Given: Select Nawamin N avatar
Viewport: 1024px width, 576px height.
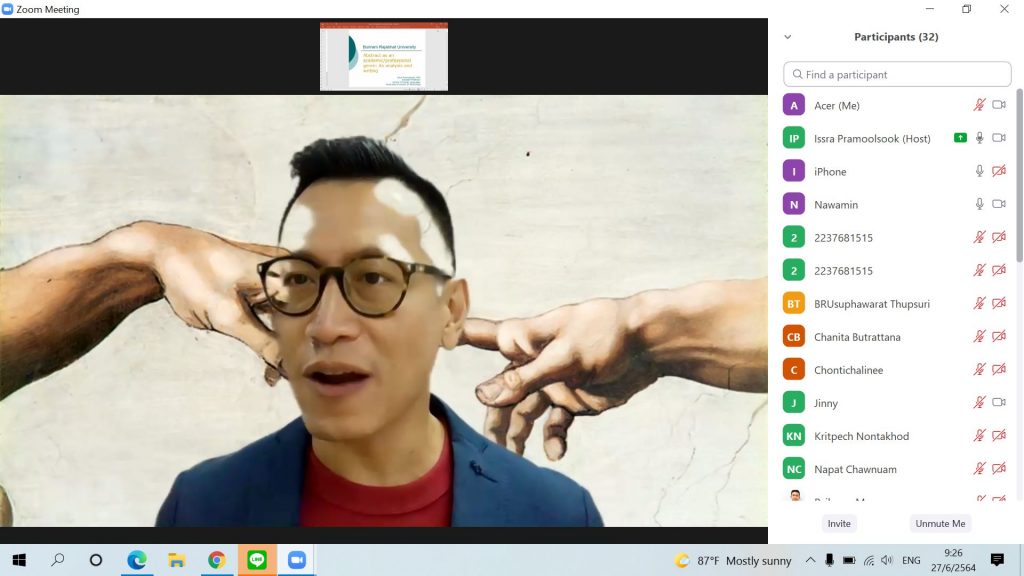Looking at the screenshot, I should 793,204.
